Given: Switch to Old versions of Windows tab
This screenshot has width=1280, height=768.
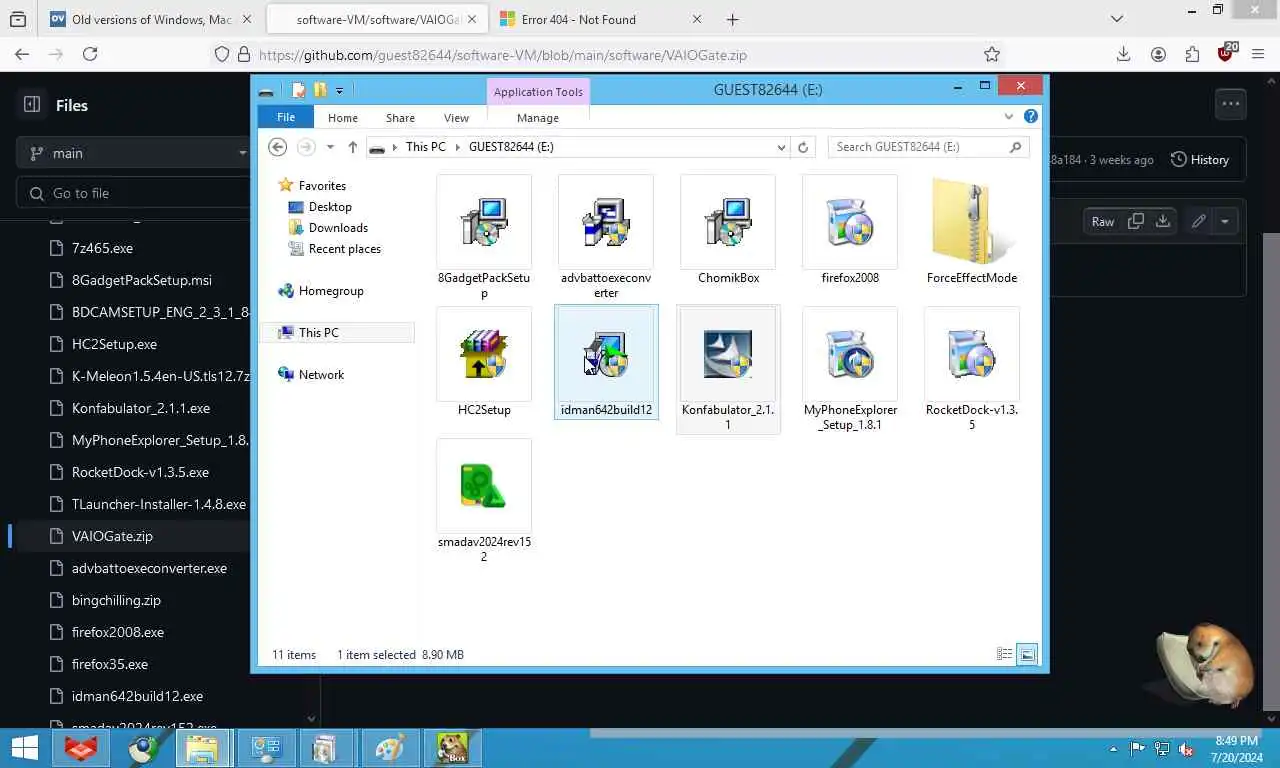Looking at the screenshot, I should [150, 19].
